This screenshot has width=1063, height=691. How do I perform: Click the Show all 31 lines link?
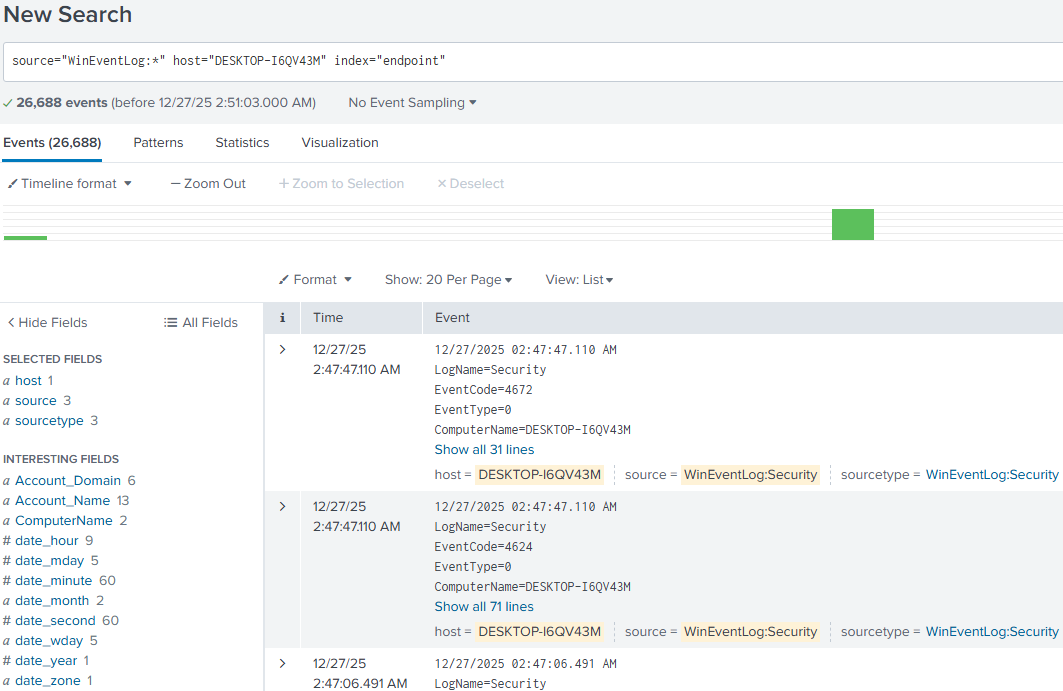(x=484, y=450)
